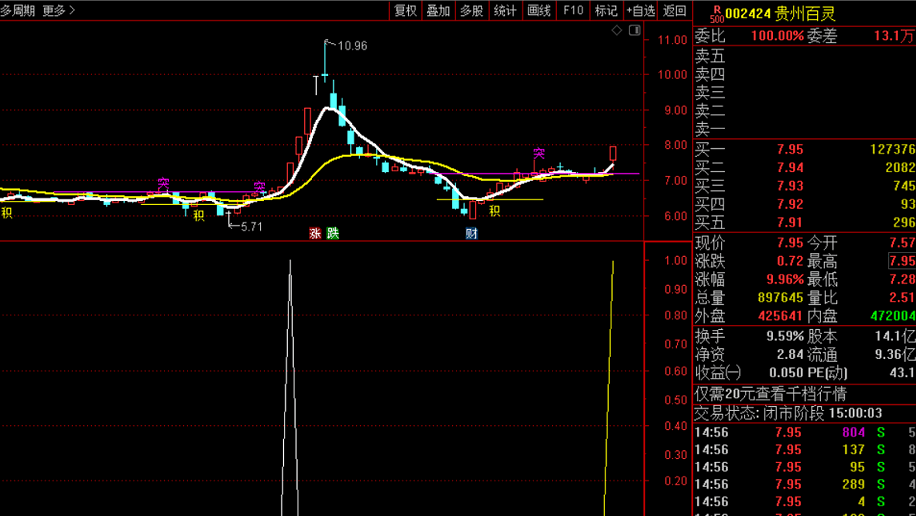The image size is (916, 516).
Task: Click the boxed 最高 value 7.95
Action: coord(902,261)
